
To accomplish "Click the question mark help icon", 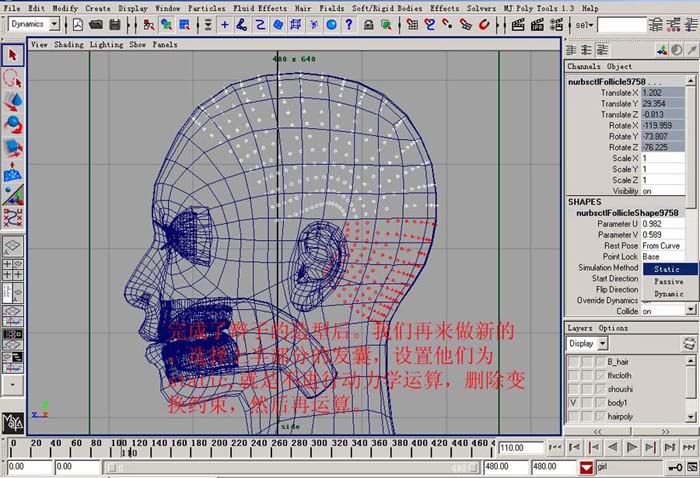I will pyautogui.click(x=349, y=25).
